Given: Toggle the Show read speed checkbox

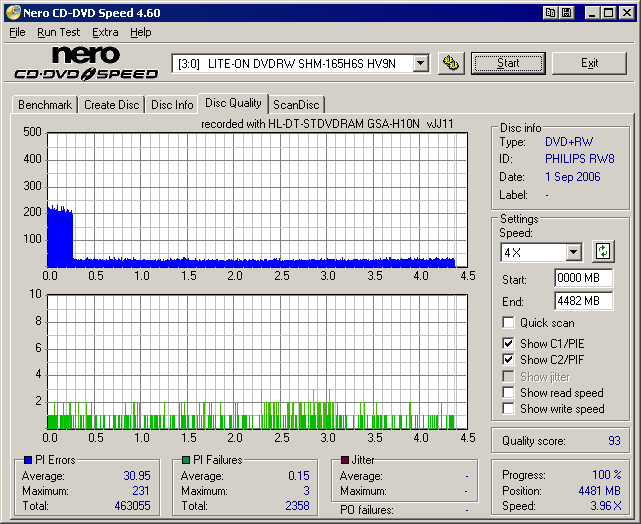Looking at the screenshot, I should pyautogui.click(x=509, y=393).
